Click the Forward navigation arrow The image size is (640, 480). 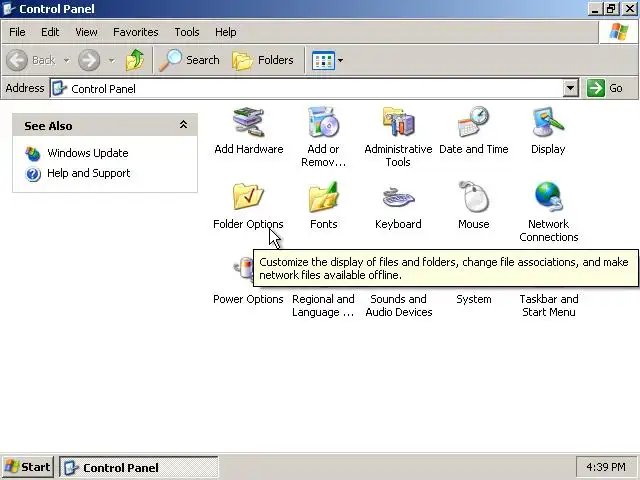point(89,60)
